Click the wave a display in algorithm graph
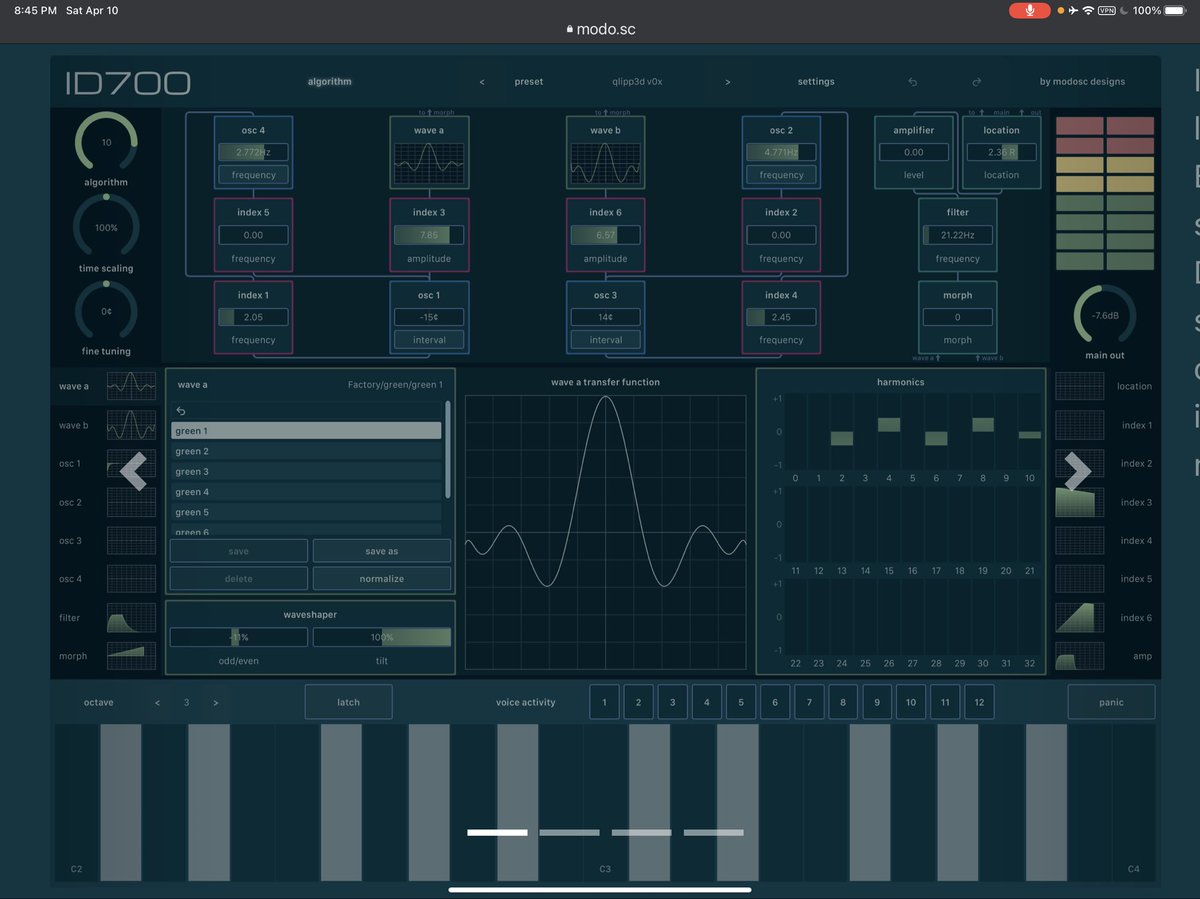Image resolution: width=1200 pixels, height=899 pixels. pos(429,164)
